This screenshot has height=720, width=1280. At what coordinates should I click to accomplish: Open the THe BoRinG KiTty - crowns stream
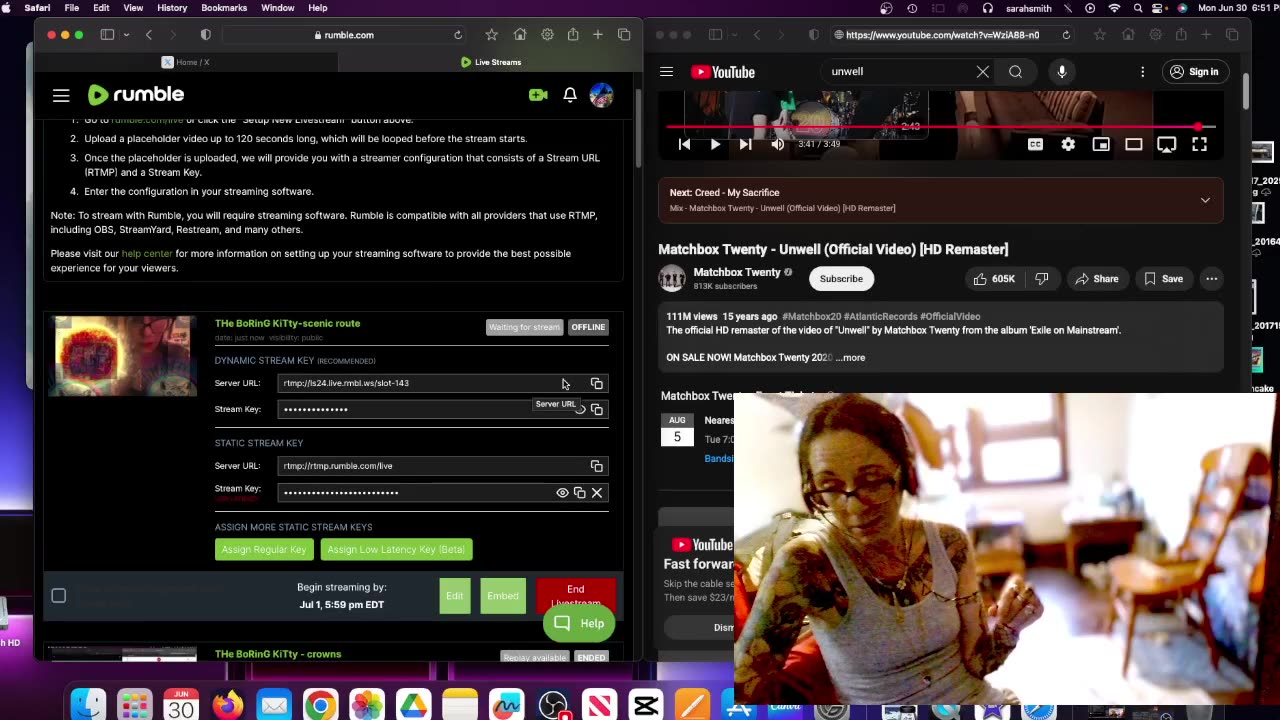click(x=278, y=654)
